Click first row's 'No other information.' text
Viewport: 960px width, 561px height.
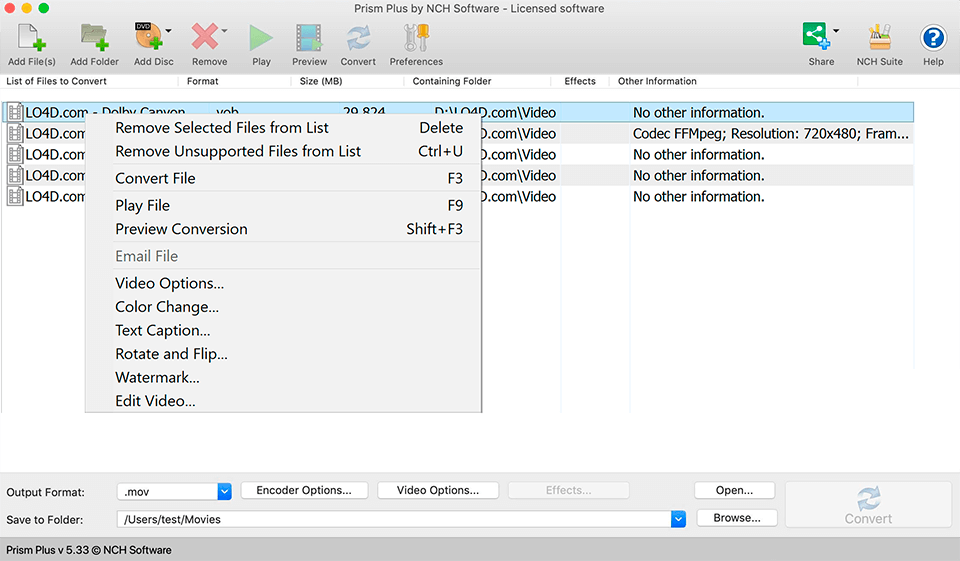pos(699,113)
